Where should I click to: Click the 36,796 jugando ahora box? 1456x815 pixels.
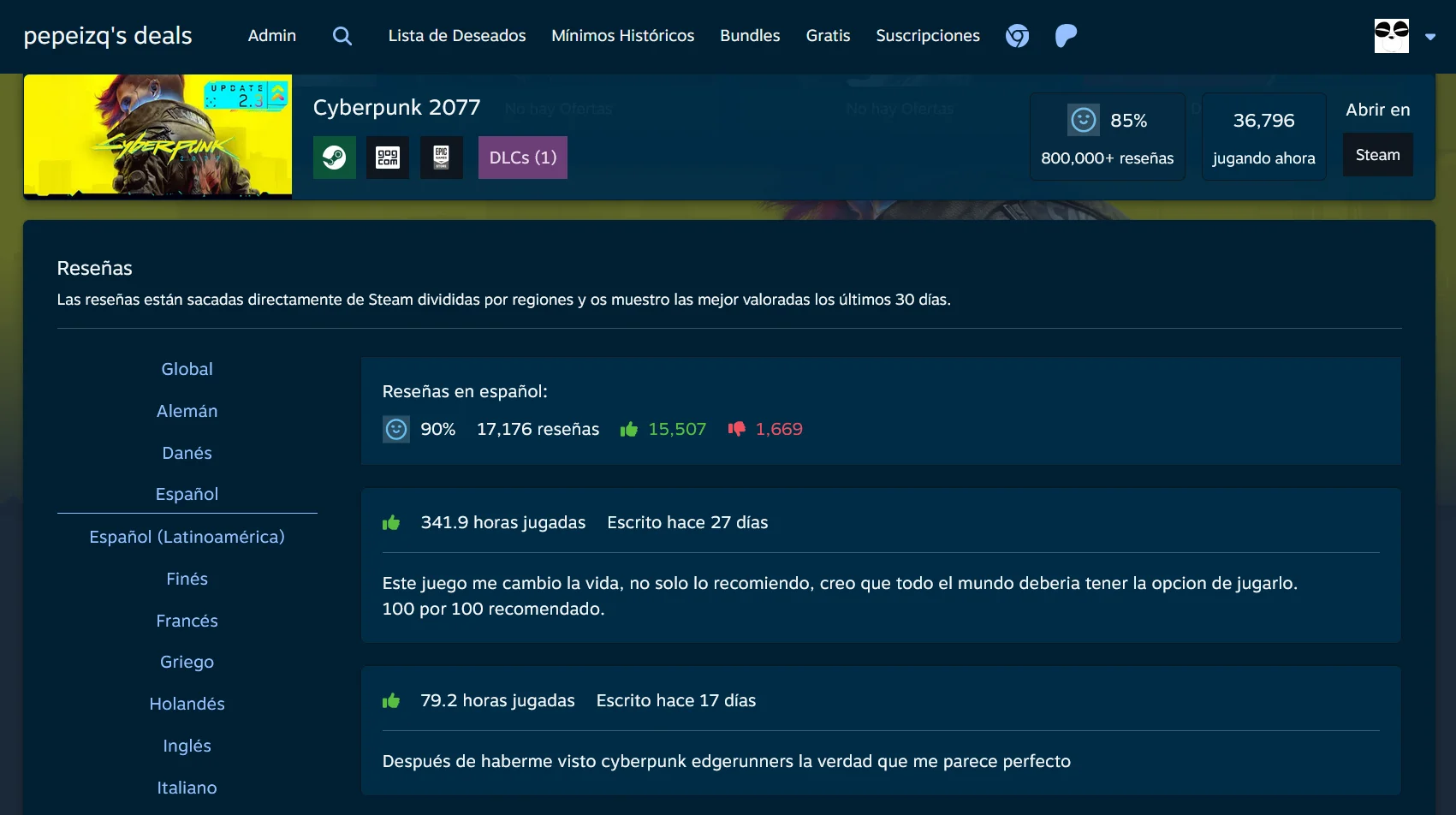tap(1264, 136)
